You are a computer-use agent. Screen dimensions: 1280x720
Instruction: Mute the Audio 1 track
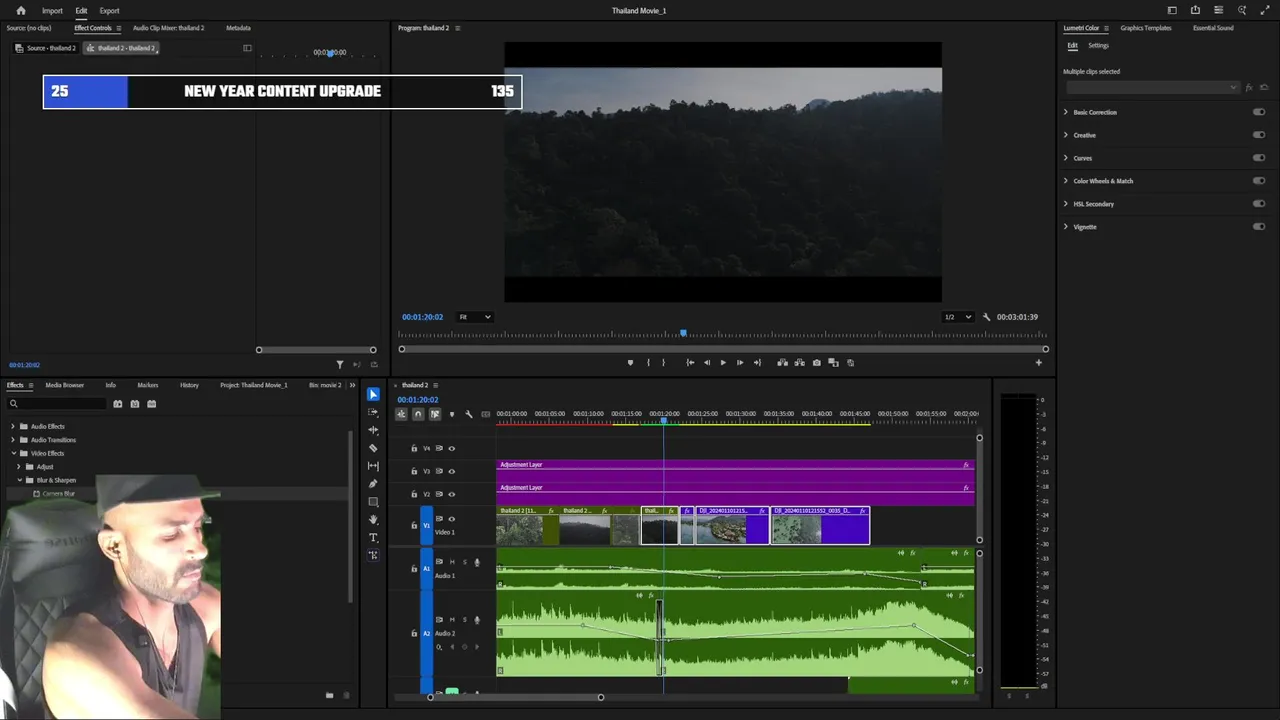pos(452,562)
